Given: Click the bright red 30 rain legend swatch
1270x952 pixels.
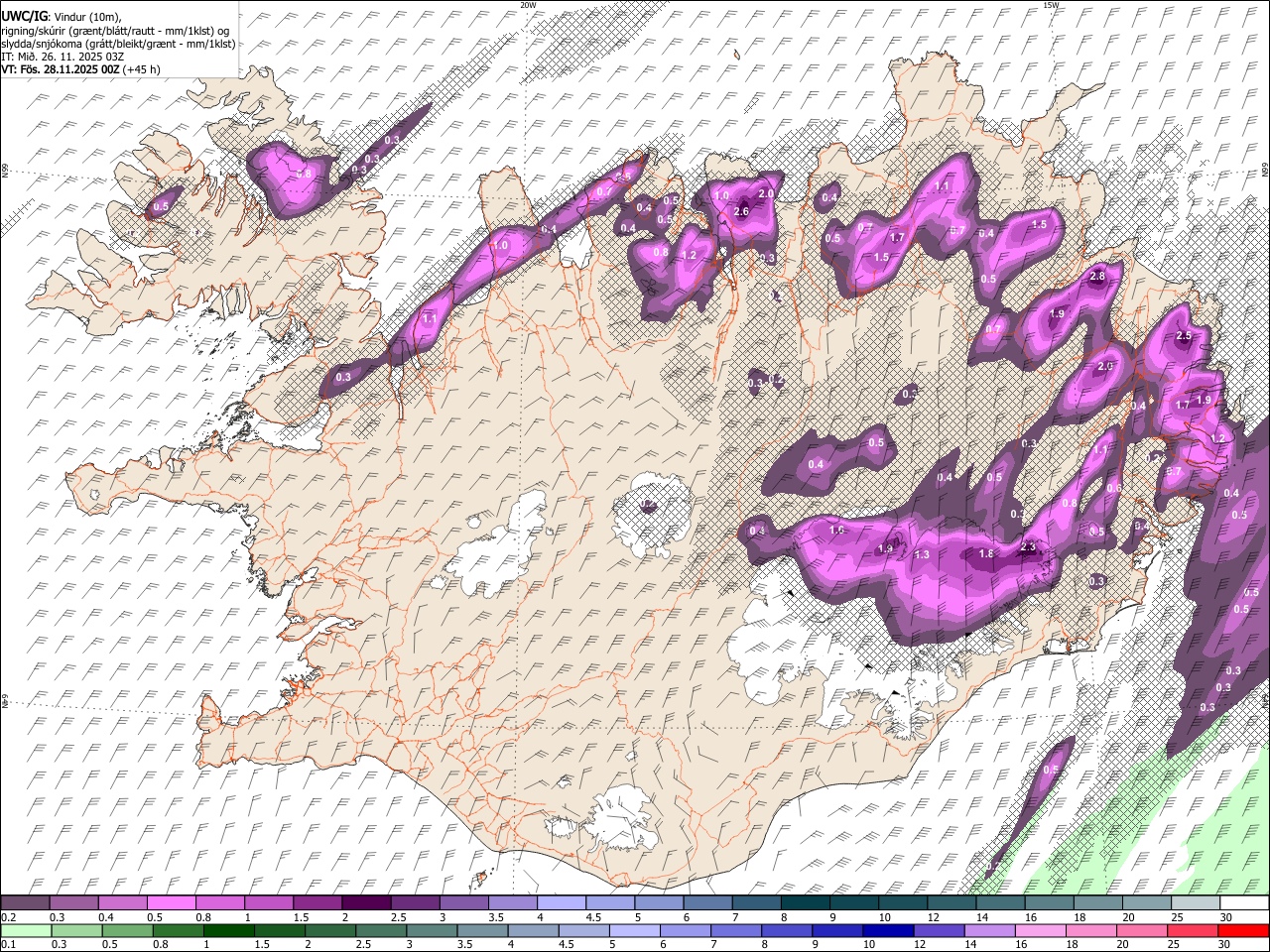Looking at the screenshot, I should [x=1243, y=931].
